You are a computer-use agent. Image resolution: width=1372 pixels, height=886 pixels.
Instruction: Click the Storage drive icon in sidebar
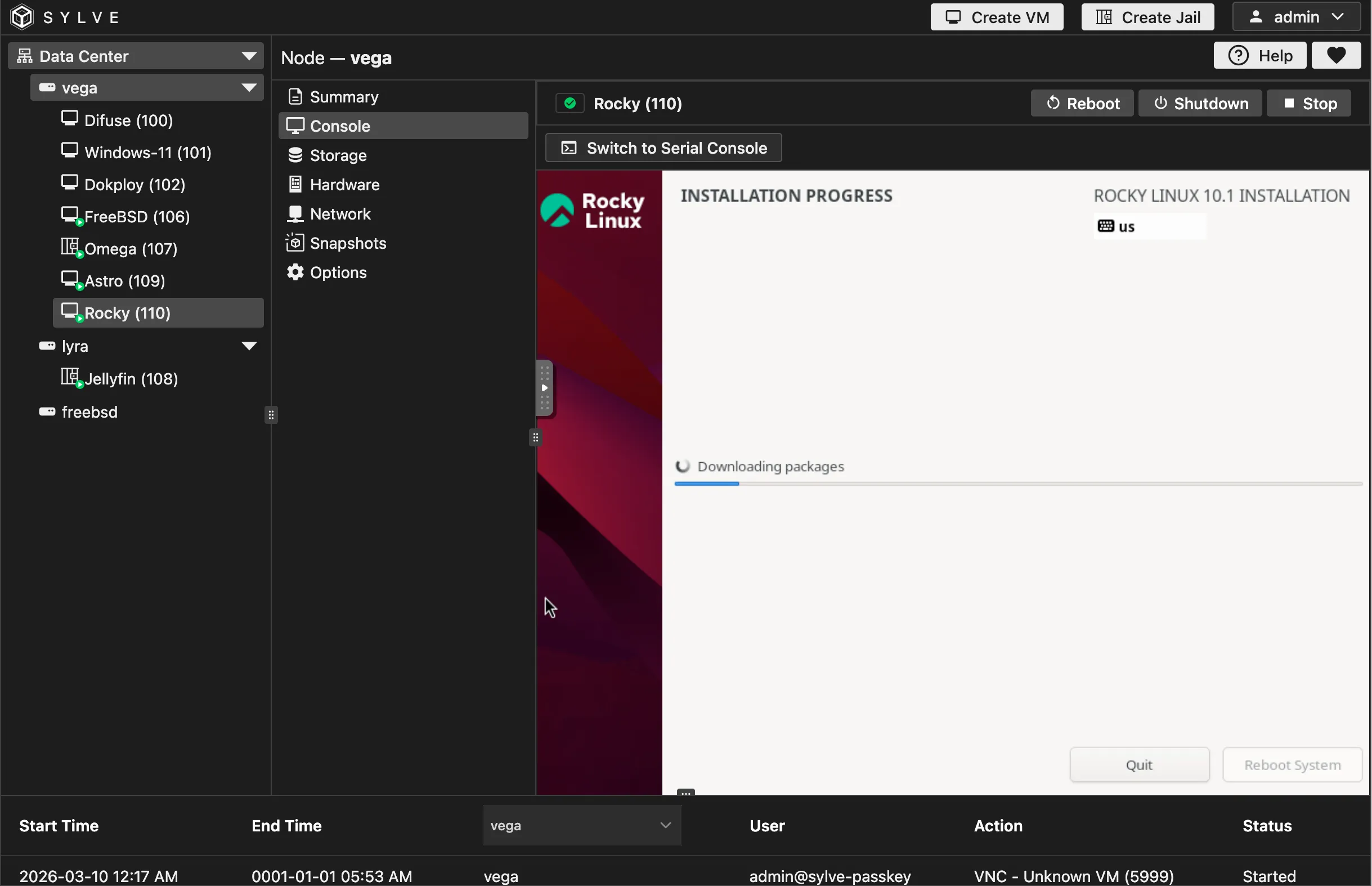pos(295,155)
